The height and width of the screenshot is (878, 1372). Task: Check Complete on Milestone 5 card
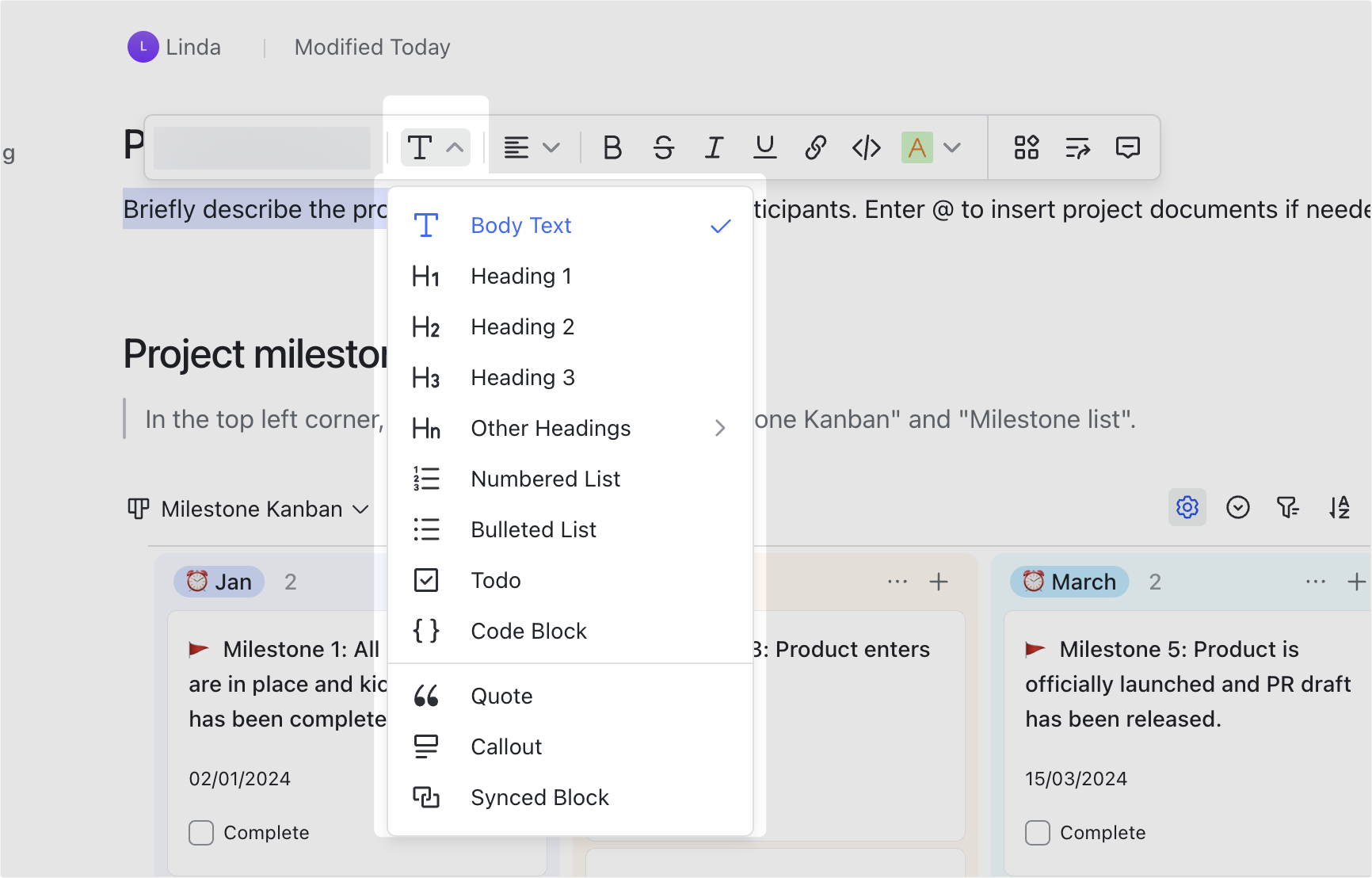tap(1038, 833)
